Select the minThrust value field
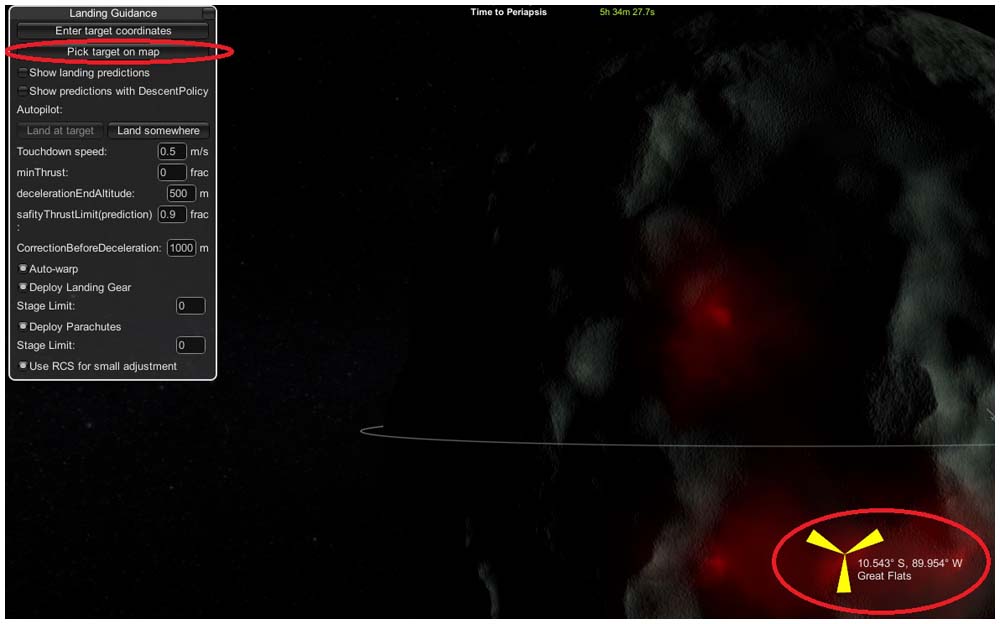The width and height of the screenshot is (1000, 624). (172, 172)
